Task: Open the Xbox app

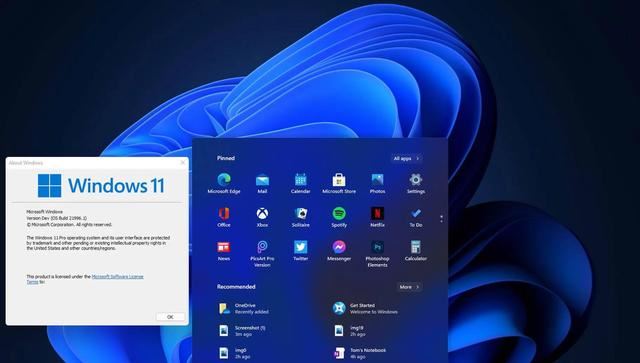Action: 262,217
